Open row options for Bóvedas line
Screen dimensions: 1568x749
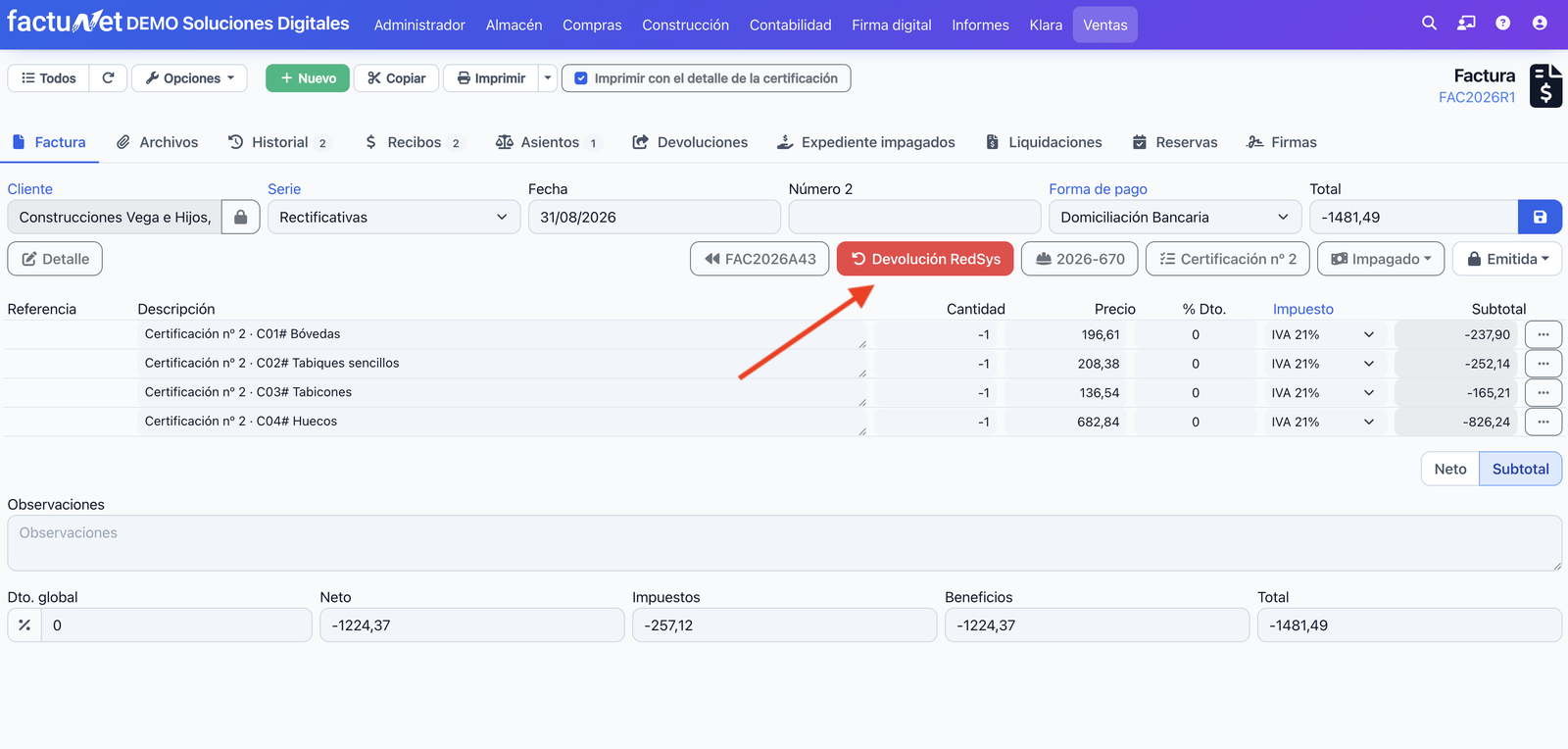[1543, 334]
